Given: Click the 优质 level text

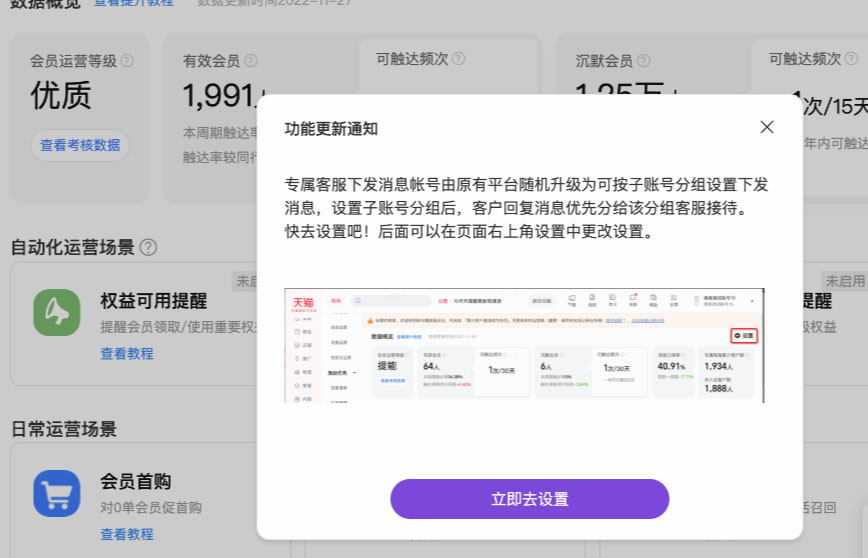Looking at the screenshot, I should (61, 95).
